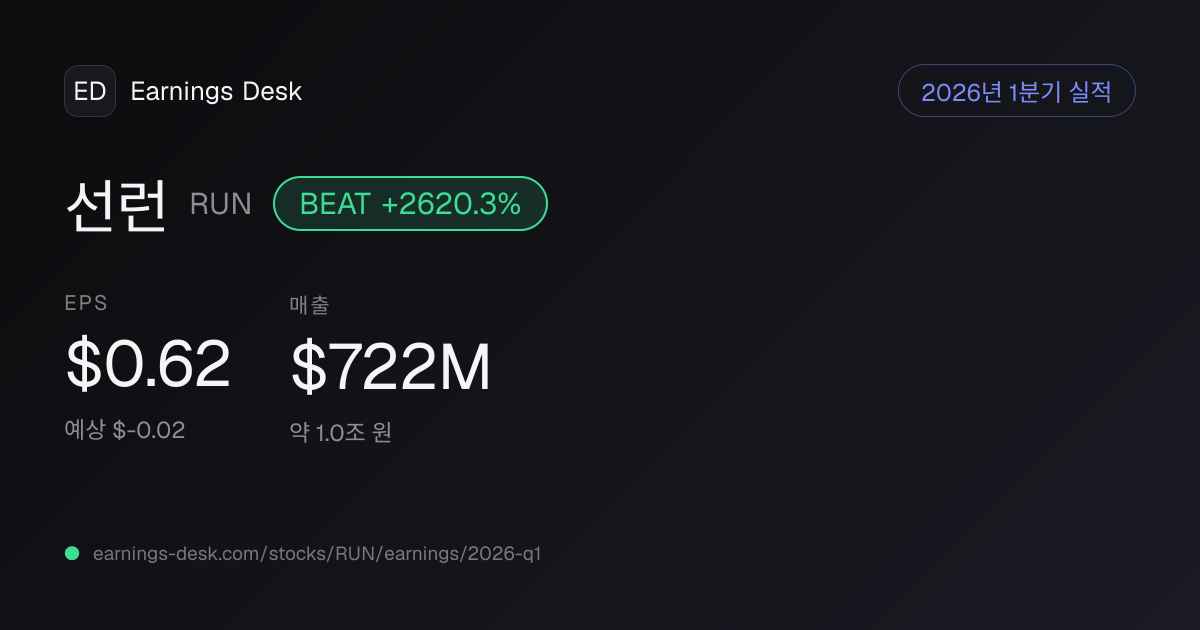Click the EPS label
The height and width of the screenshot is (630, 1200).
point(86,304)
